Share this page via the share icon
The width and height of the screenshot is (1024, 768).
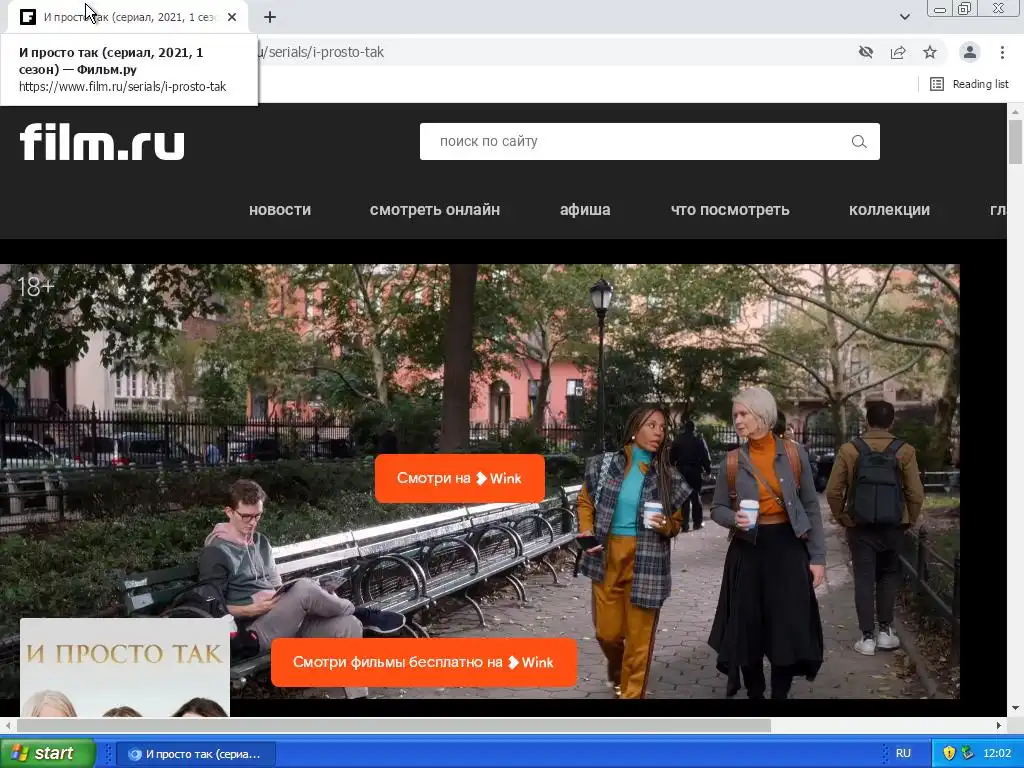coord(898,52)
